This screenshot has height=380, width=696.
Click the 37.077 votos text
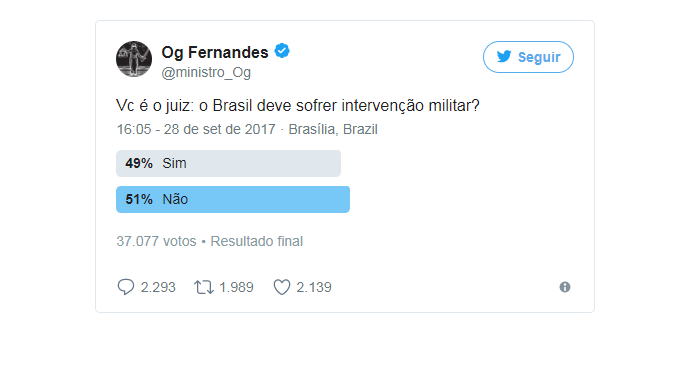tap(156, 241)
